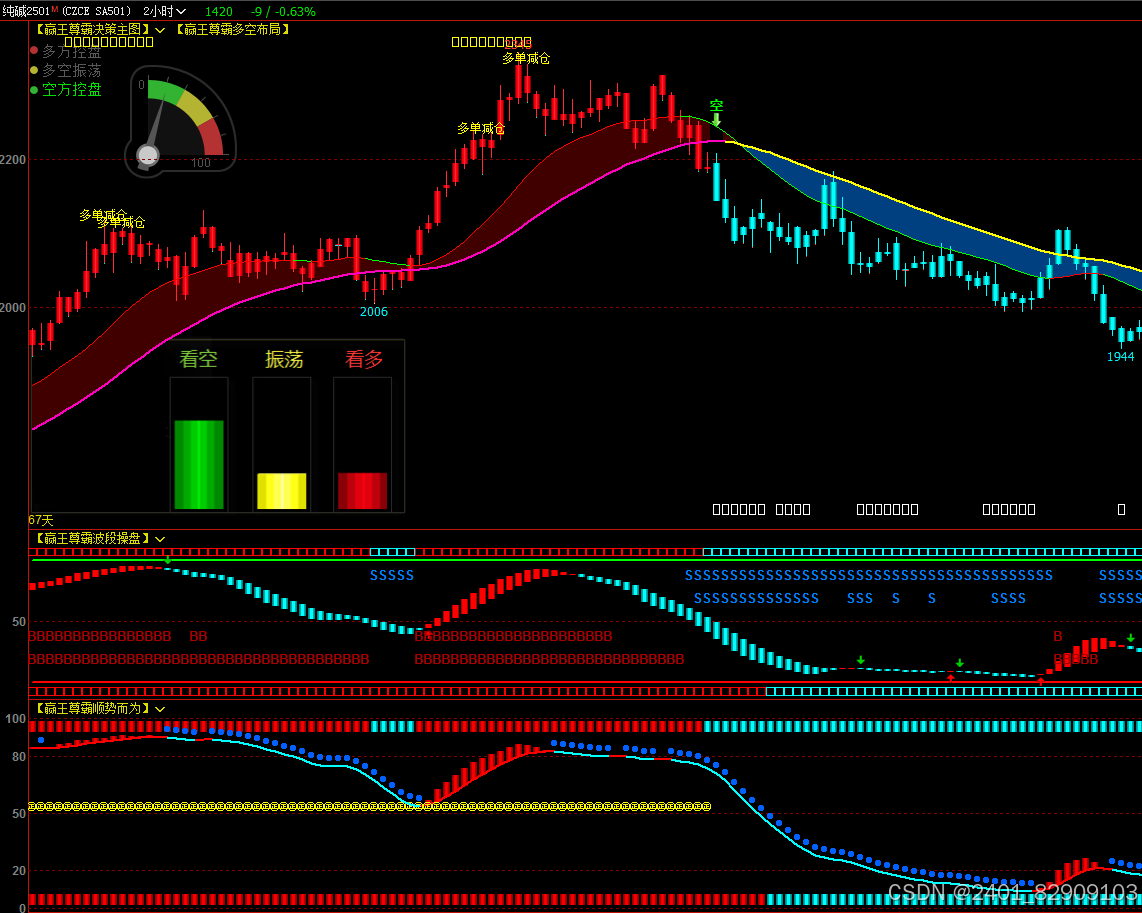Click the 多单减仓 label at the price peak
Screen dimensions: 1142x913
click(526, 58)
